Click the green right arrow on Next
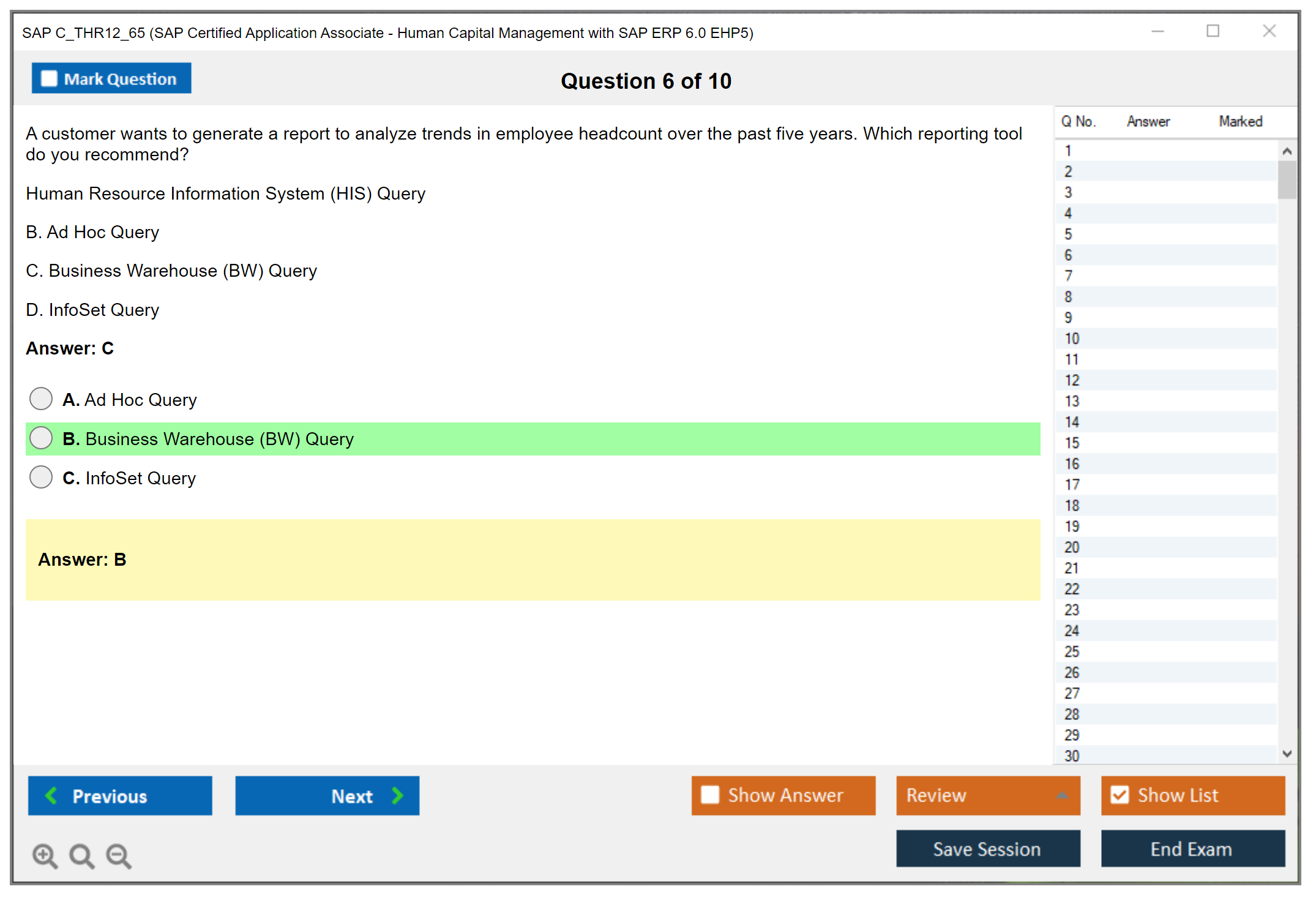The height and width of the screenshot is (900, 1316). tap(397, 795)
